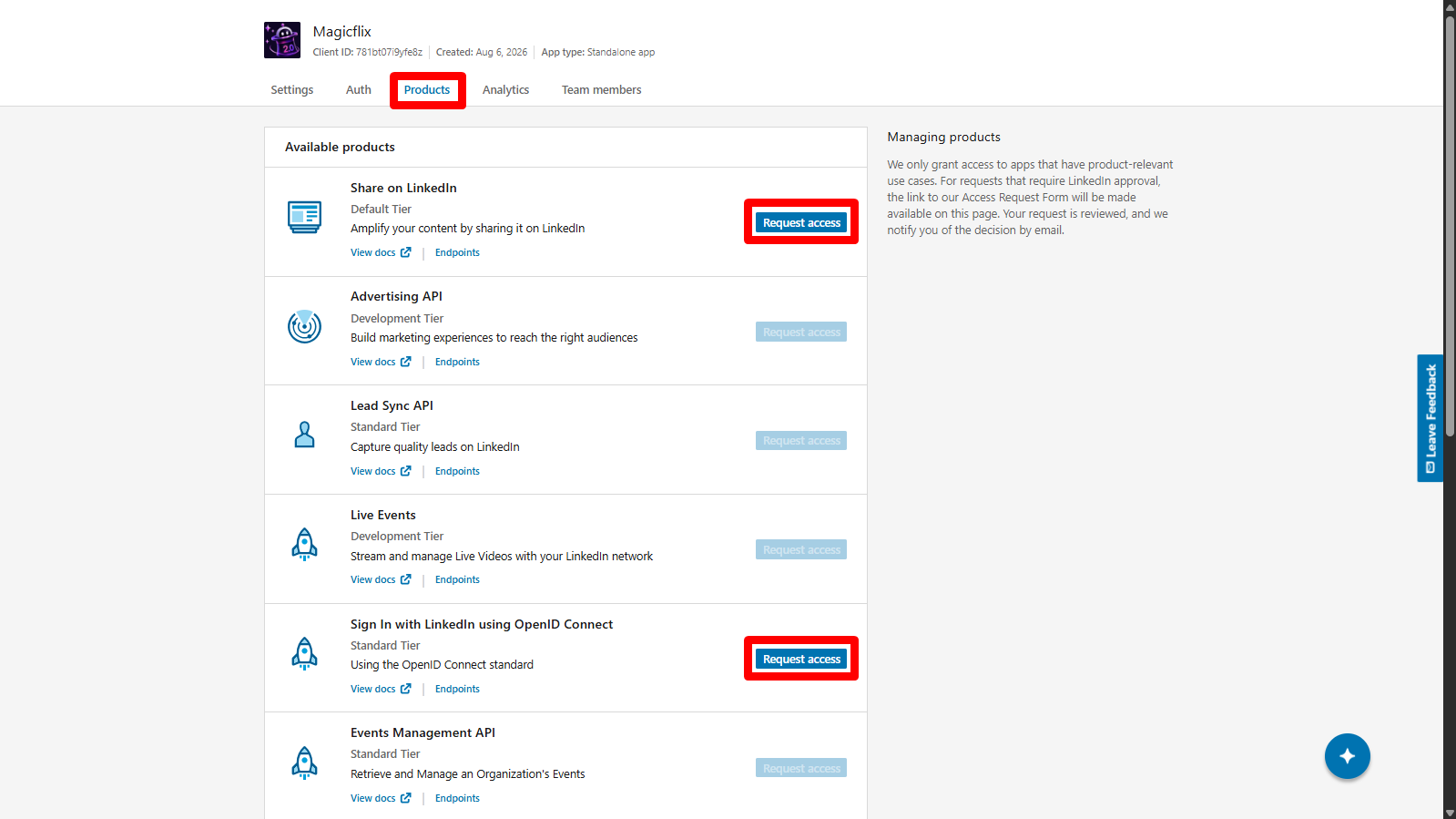The width and height of the screenshot is (1456, 819).
Task: Click the Managing products explanation paragraph
Action: coord(1031,198)
